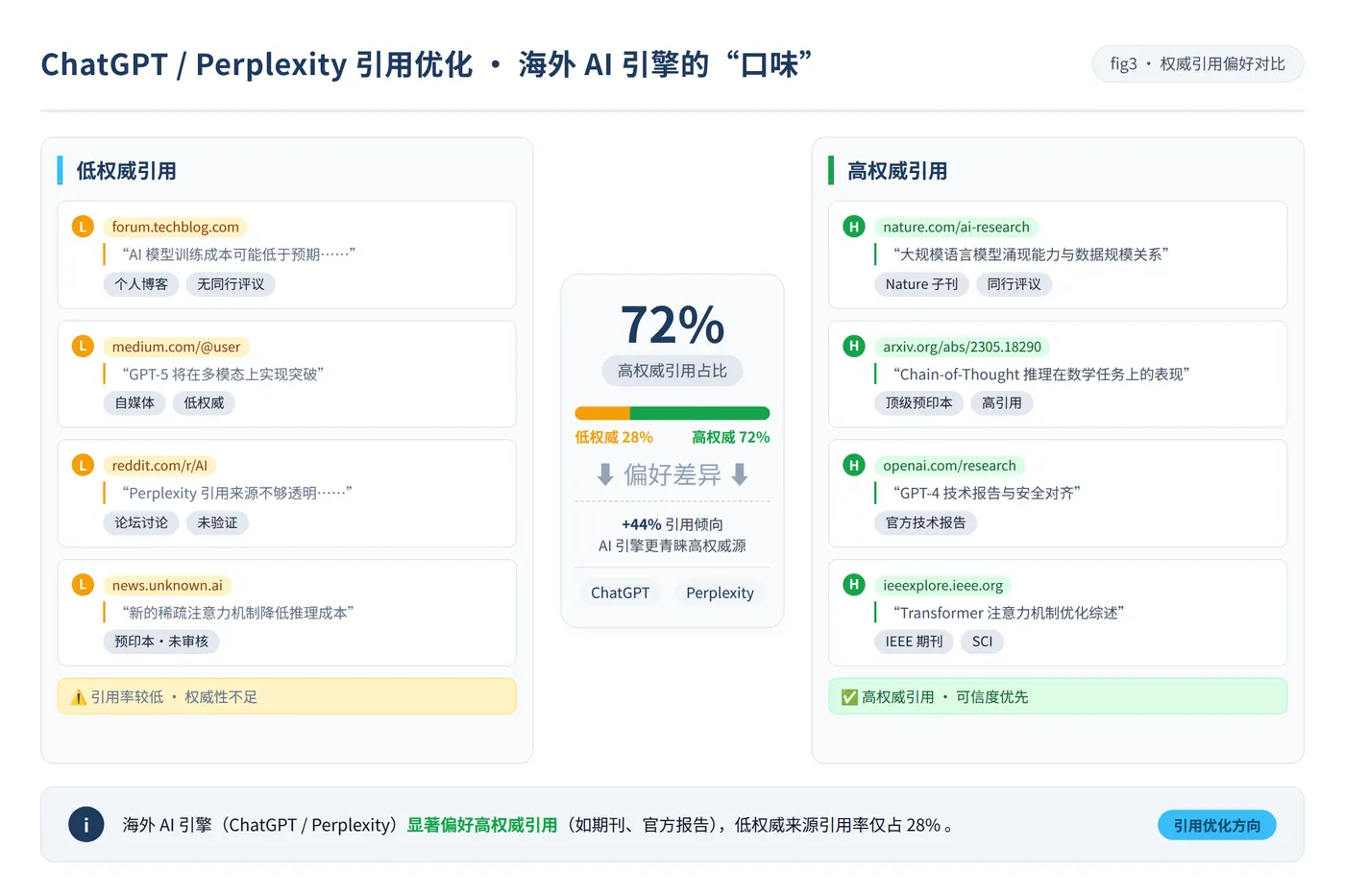This screenshot has width=1345, height=896.
Task: Click the L badge beside forum.techblog.com
Action: 83,227
